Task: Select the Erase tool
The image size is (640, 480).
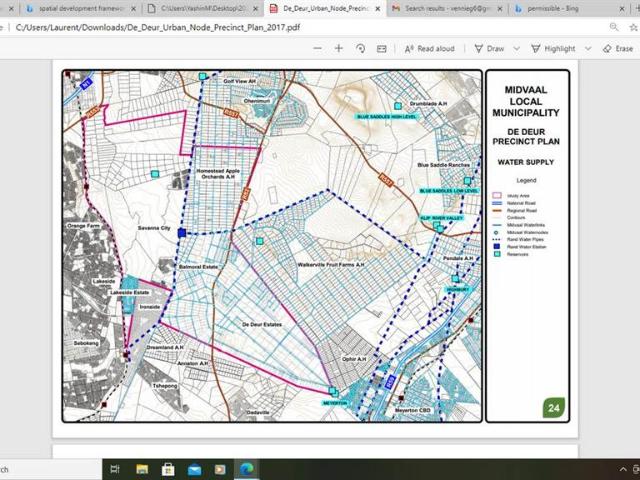Action: click(618, 48)
